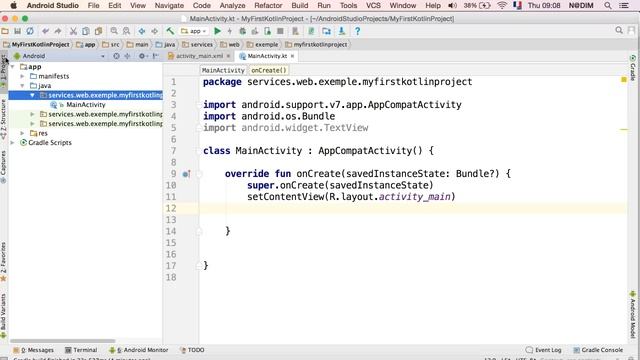640x360 pixels.
Task: Click the Sync Project with Gradle icon
Action: tap(311, 31)
